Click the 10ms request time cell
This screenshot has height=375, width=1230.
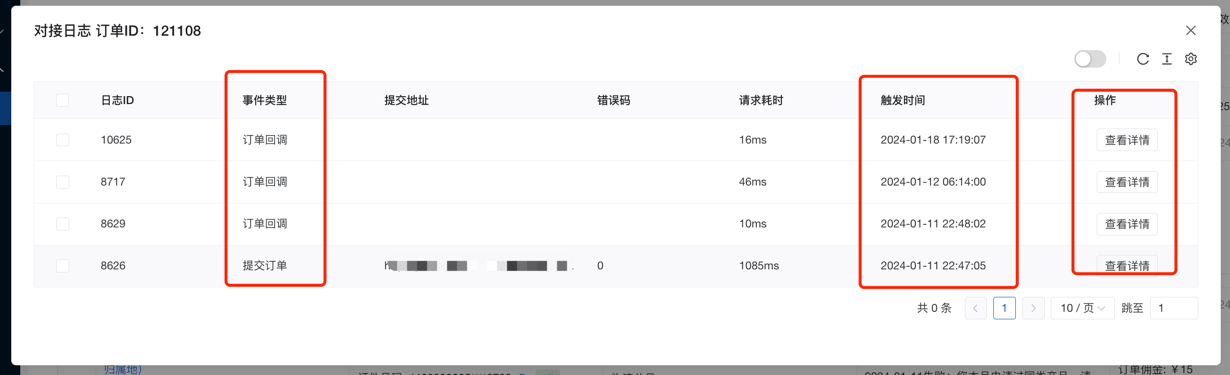[x=753, y=224]
